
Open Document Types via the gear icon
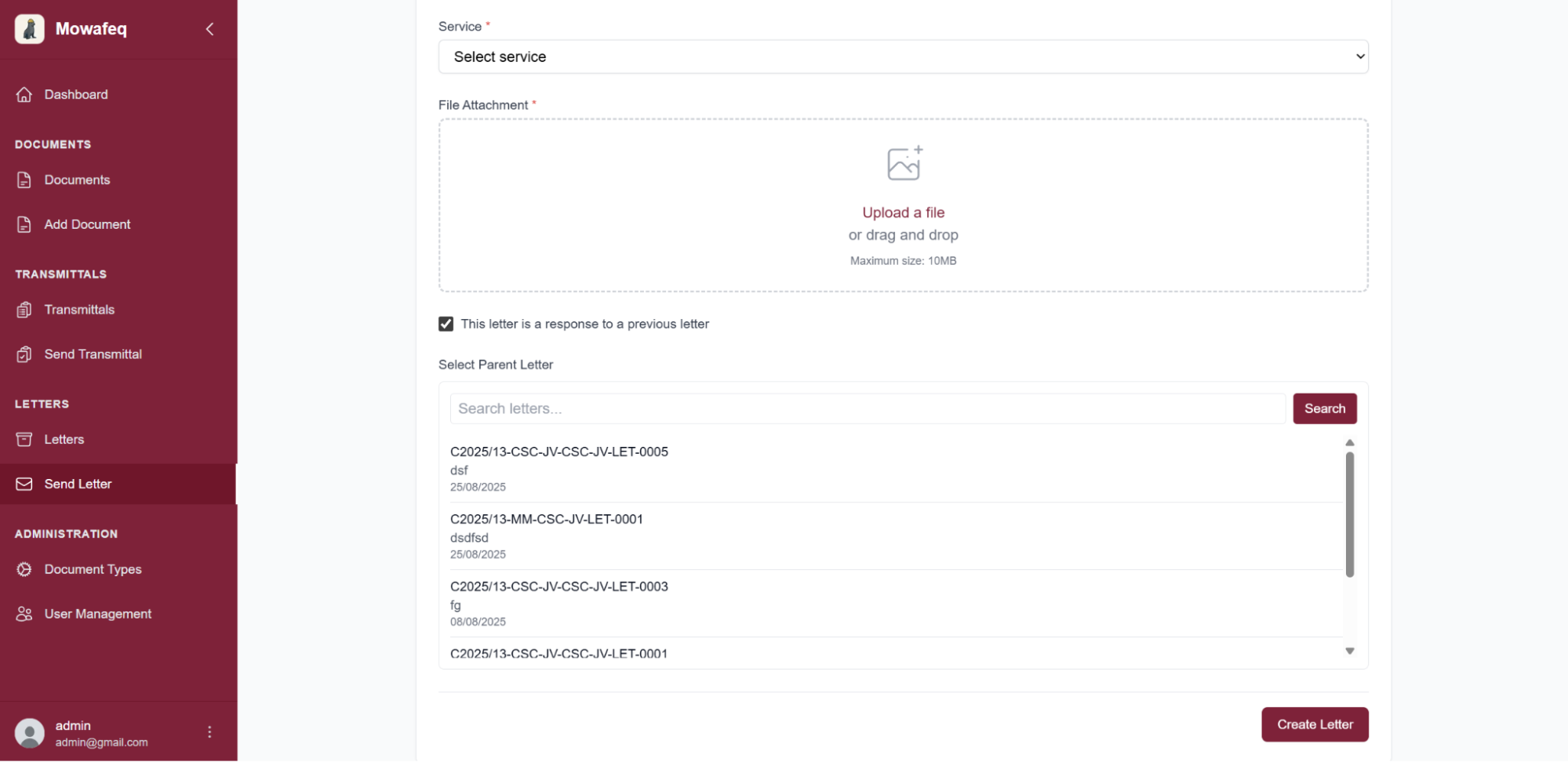pos(24,569)
